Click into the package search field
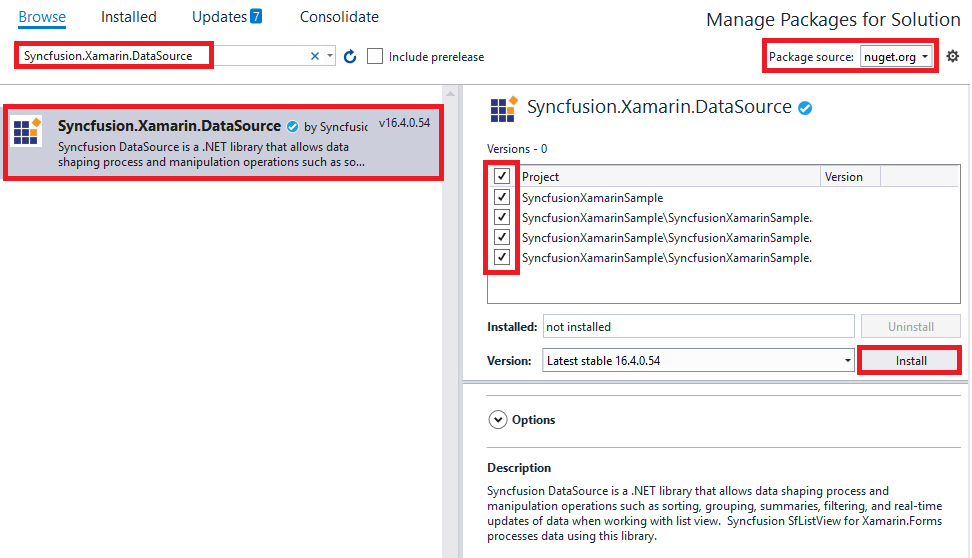The image size is (972, 558). tap(160, 56)
